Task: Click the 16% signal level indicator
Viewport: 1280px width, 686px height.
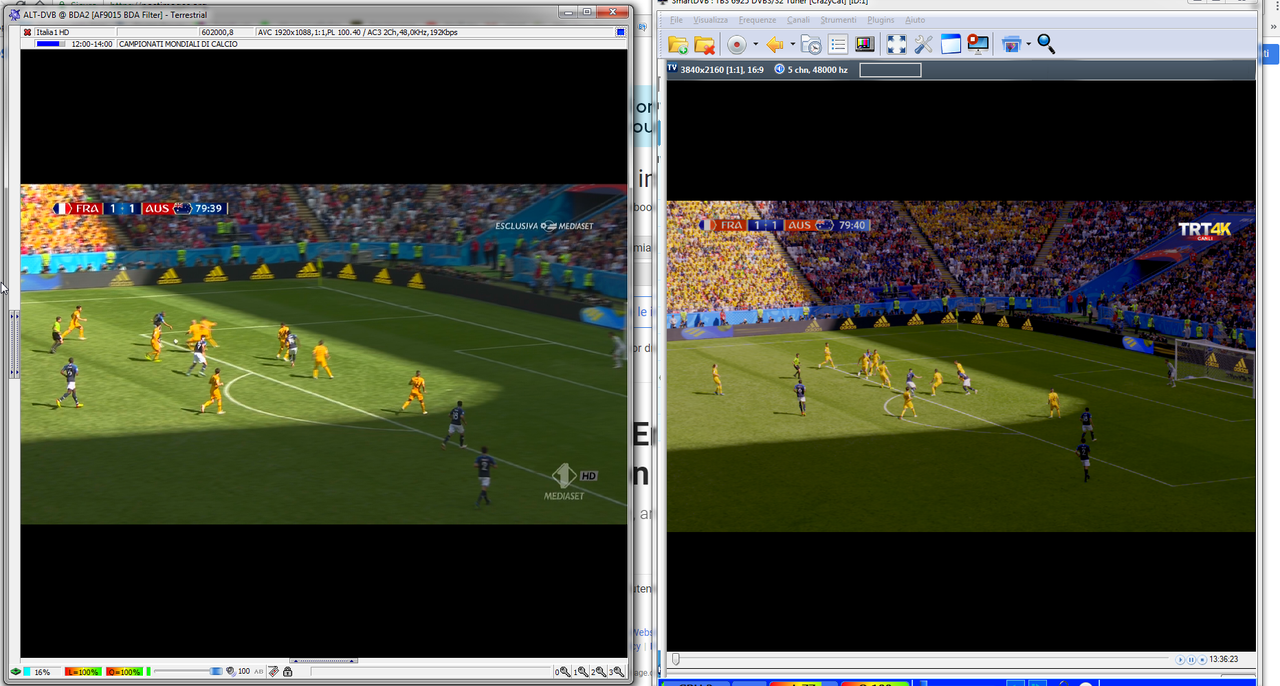Action: pos(42,671)
